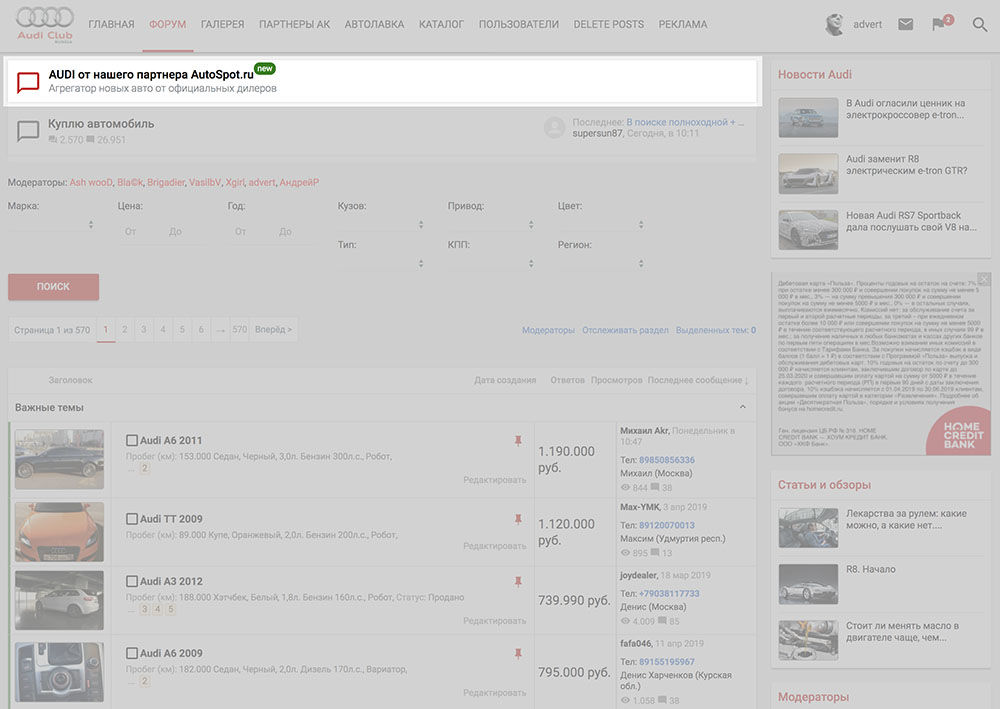Open Партнеры АК menu item
Viewport: 1000px width, 709px height.
coord(295,24)
